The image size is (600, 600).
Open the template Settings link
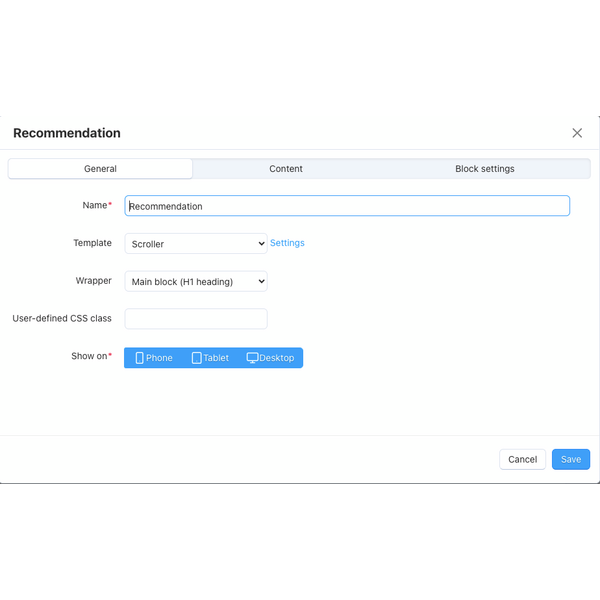[287, 243]
